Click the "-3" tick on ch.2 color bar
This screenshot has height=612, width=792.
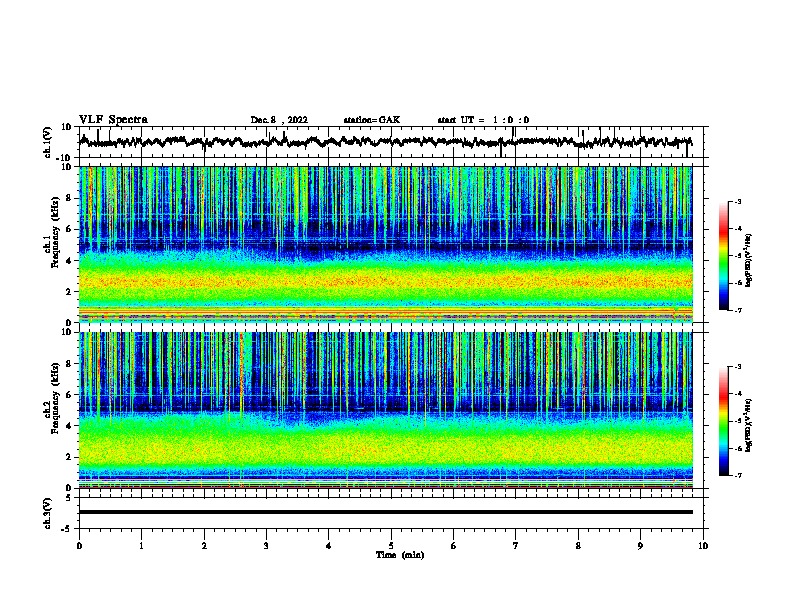tap(738, 367)
